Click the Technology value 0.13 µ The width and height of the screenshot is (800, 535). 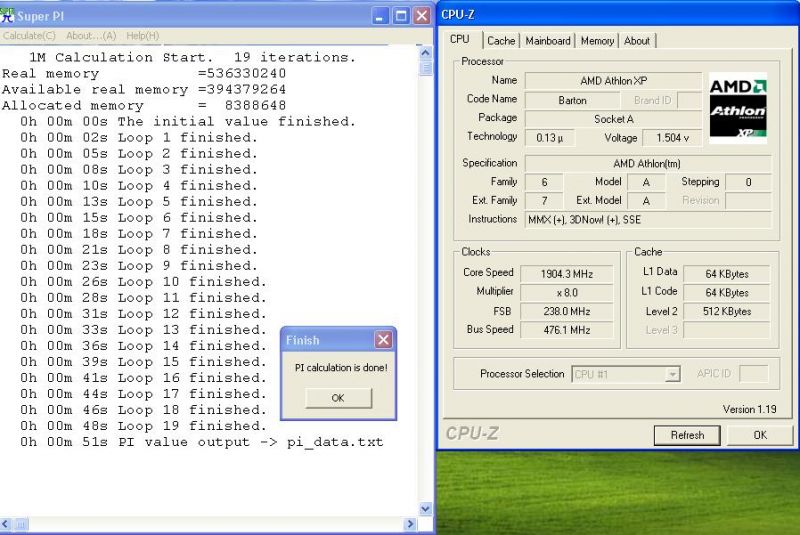(549, 138)
